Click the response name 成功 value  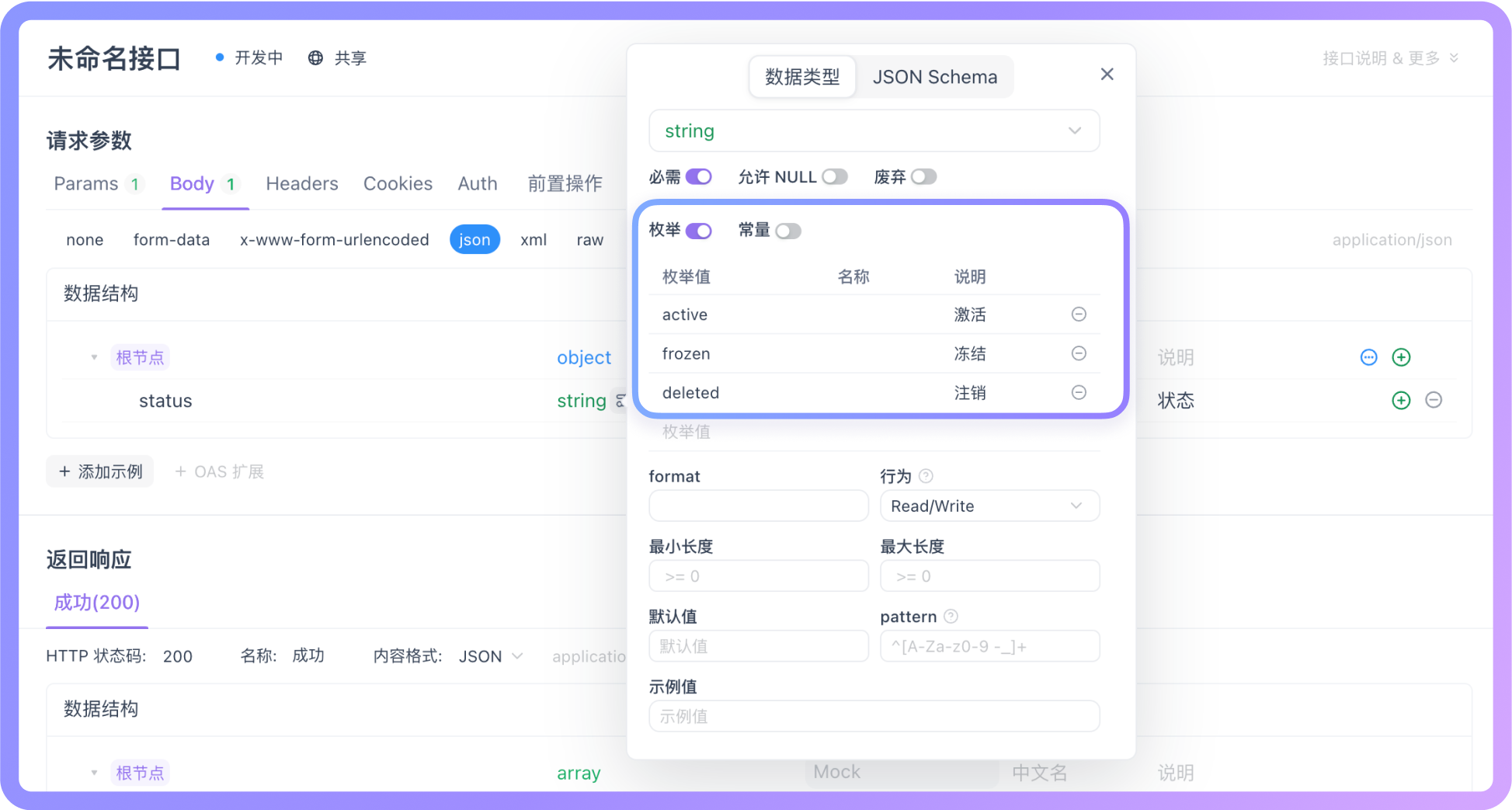pyautogui.click(x=308, y=656)
